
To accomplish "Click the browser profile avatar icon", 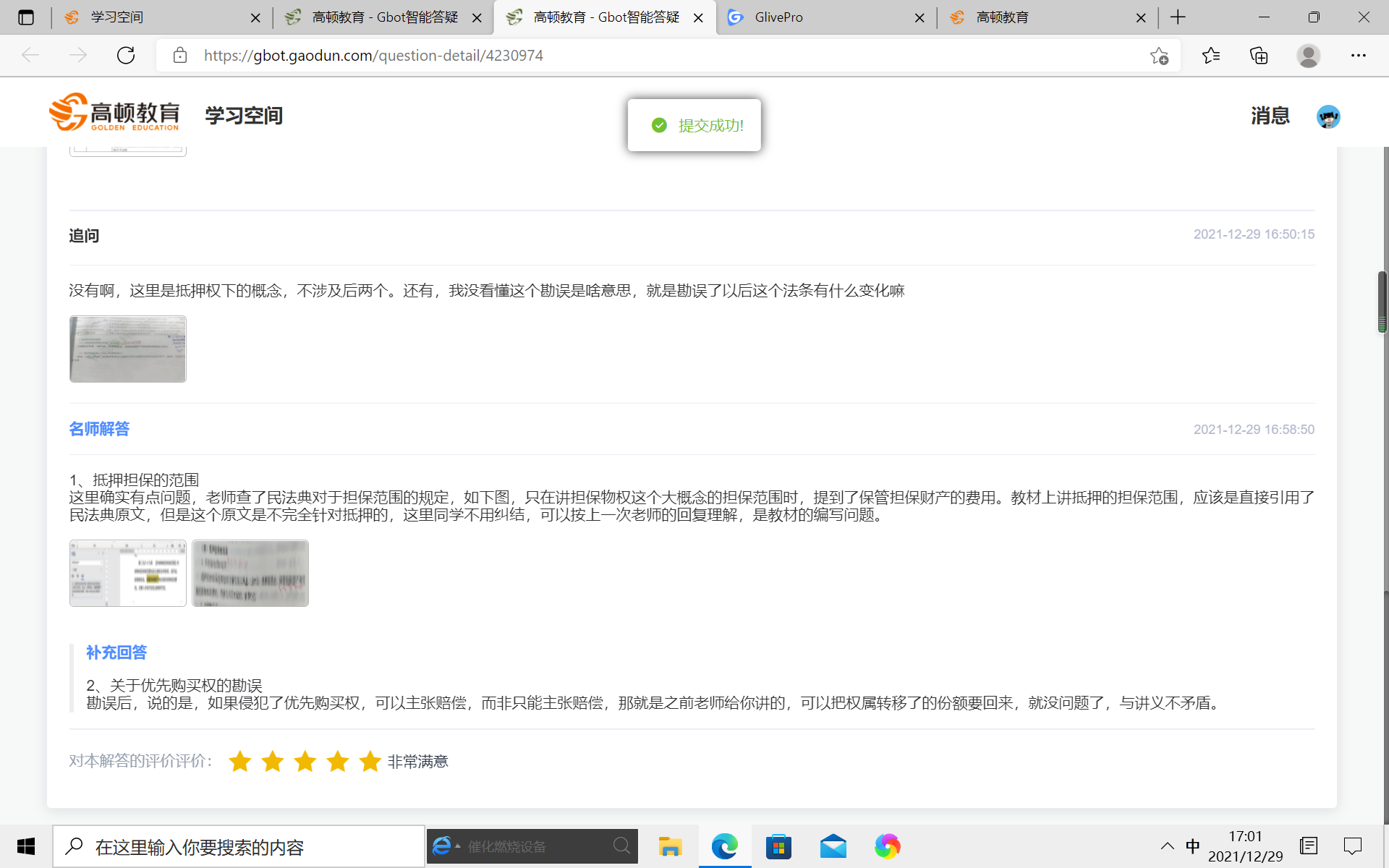I will coord(1308,56).
